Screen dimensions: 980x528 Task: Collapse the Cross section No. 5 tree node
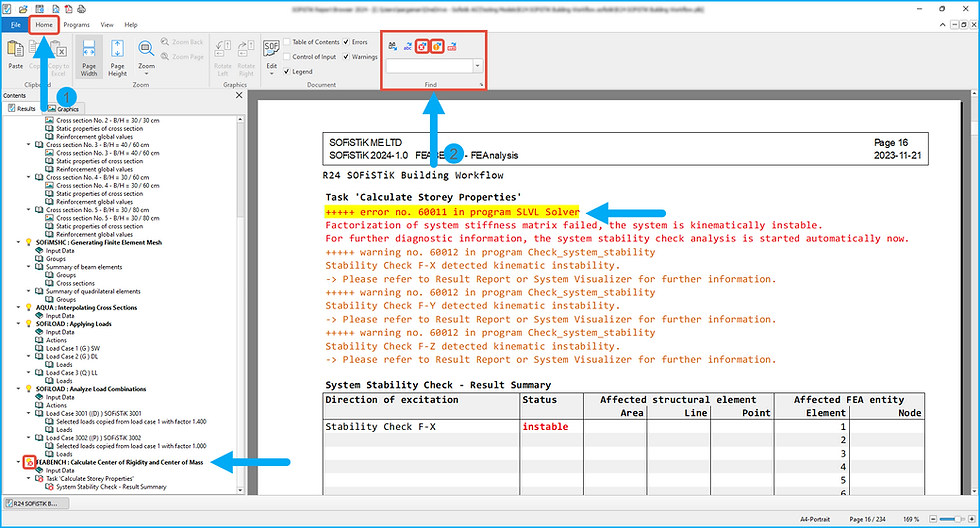[28, 209]
